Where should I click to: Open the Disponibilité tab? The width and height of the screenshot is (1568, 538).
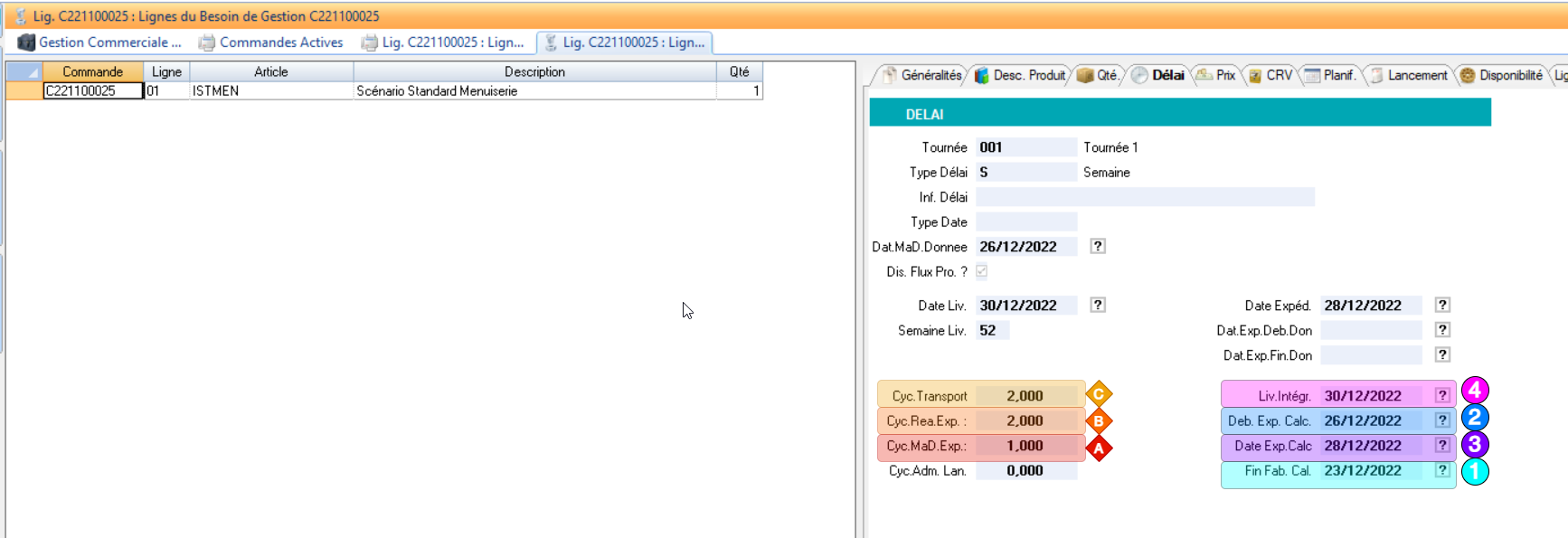pos(1502,75)
